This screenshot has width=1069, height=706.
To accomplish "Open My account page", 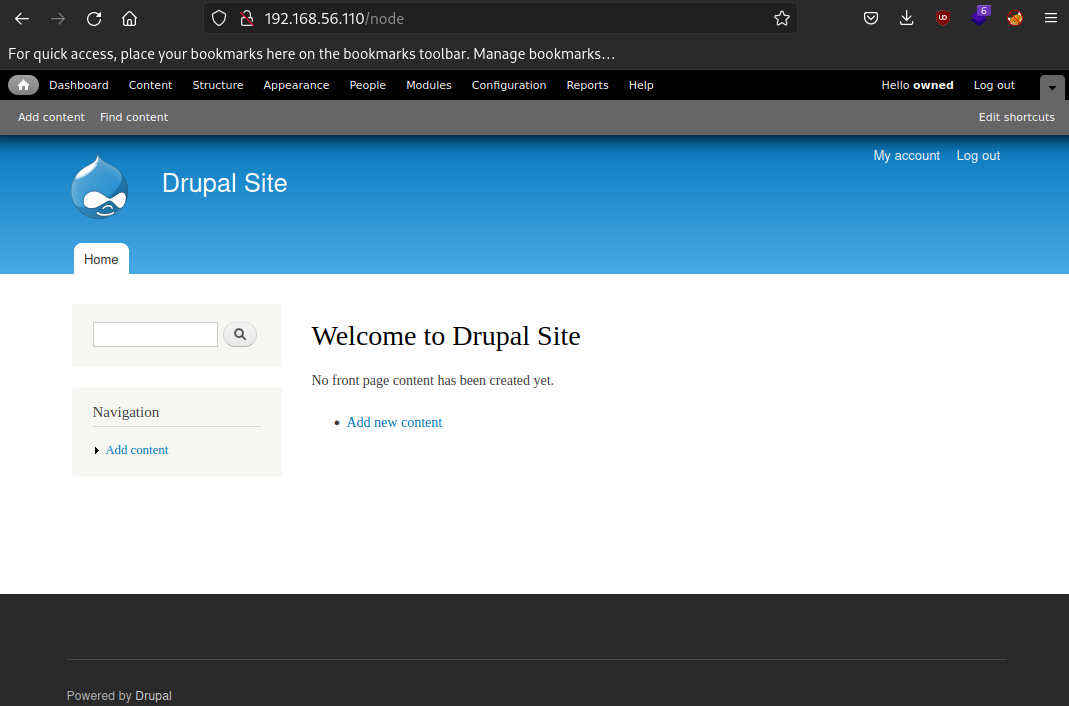I will coord(906,155).
